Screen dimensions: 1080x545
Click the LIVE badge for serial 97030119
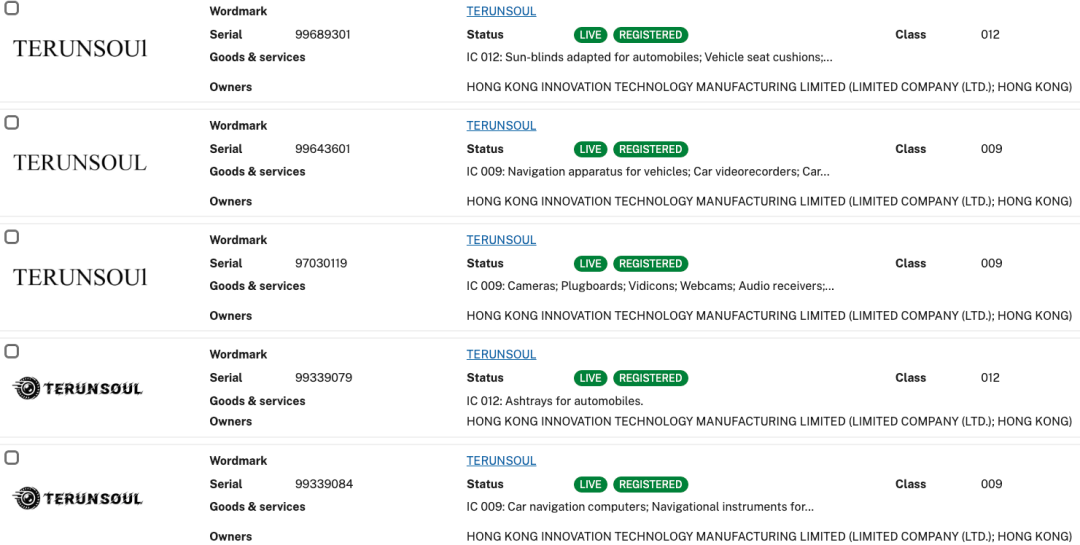point(590,263)
